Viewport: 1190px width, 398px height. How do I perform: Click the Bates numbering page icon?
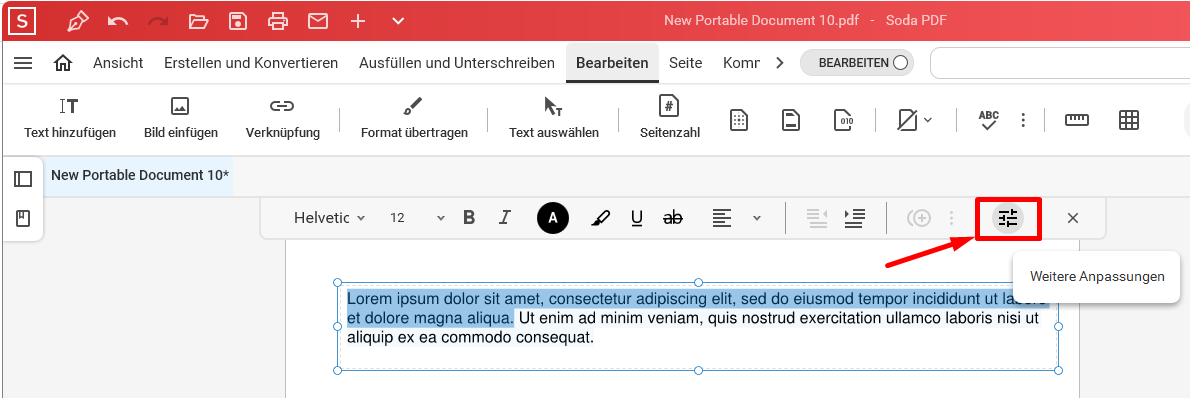coord(843,120)
